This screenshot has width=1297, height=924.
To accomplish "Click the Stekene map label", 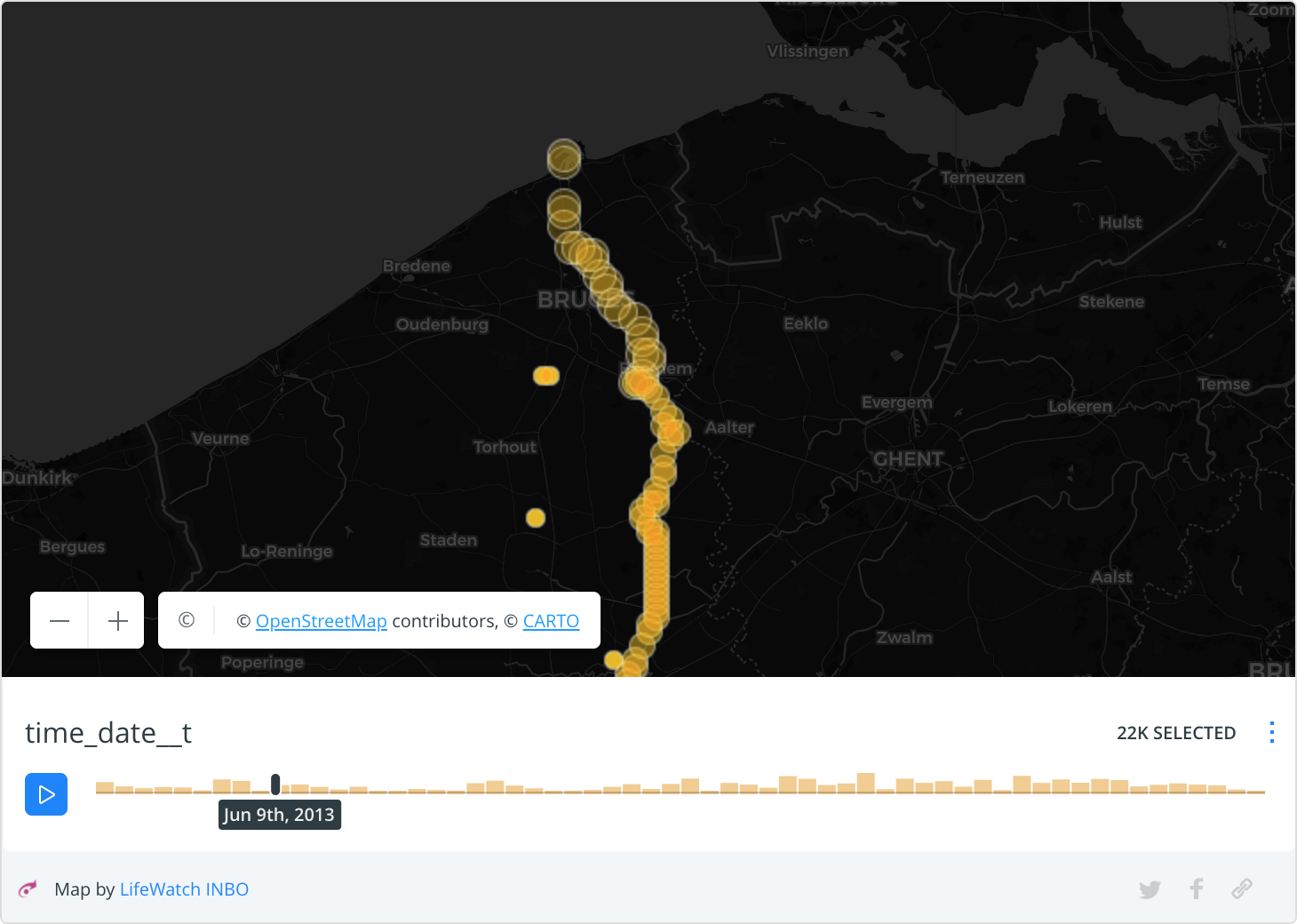I will pos(1111,302).
